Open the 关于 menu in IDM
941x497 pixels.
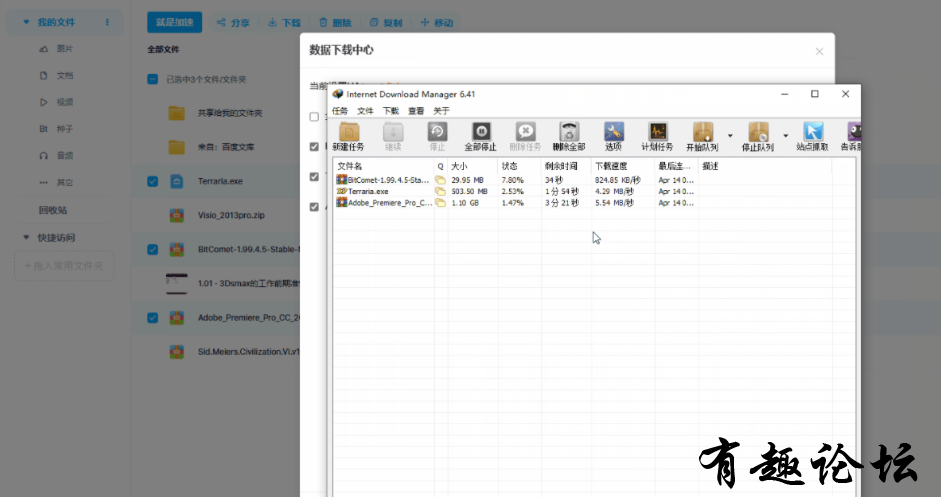(x=441, y=111)
